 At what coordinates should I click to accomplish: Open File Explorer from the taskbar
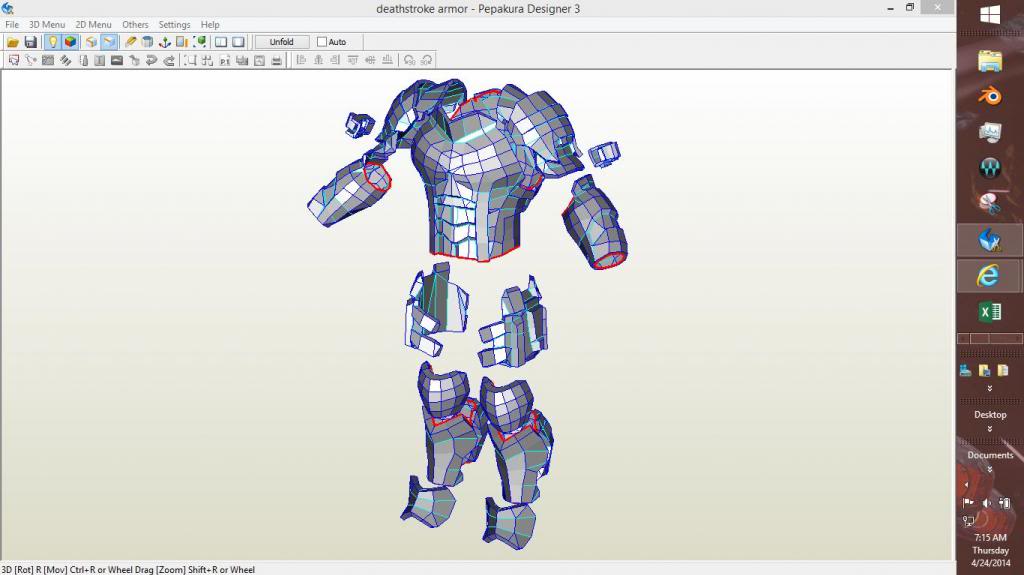[x=990, y=61]
